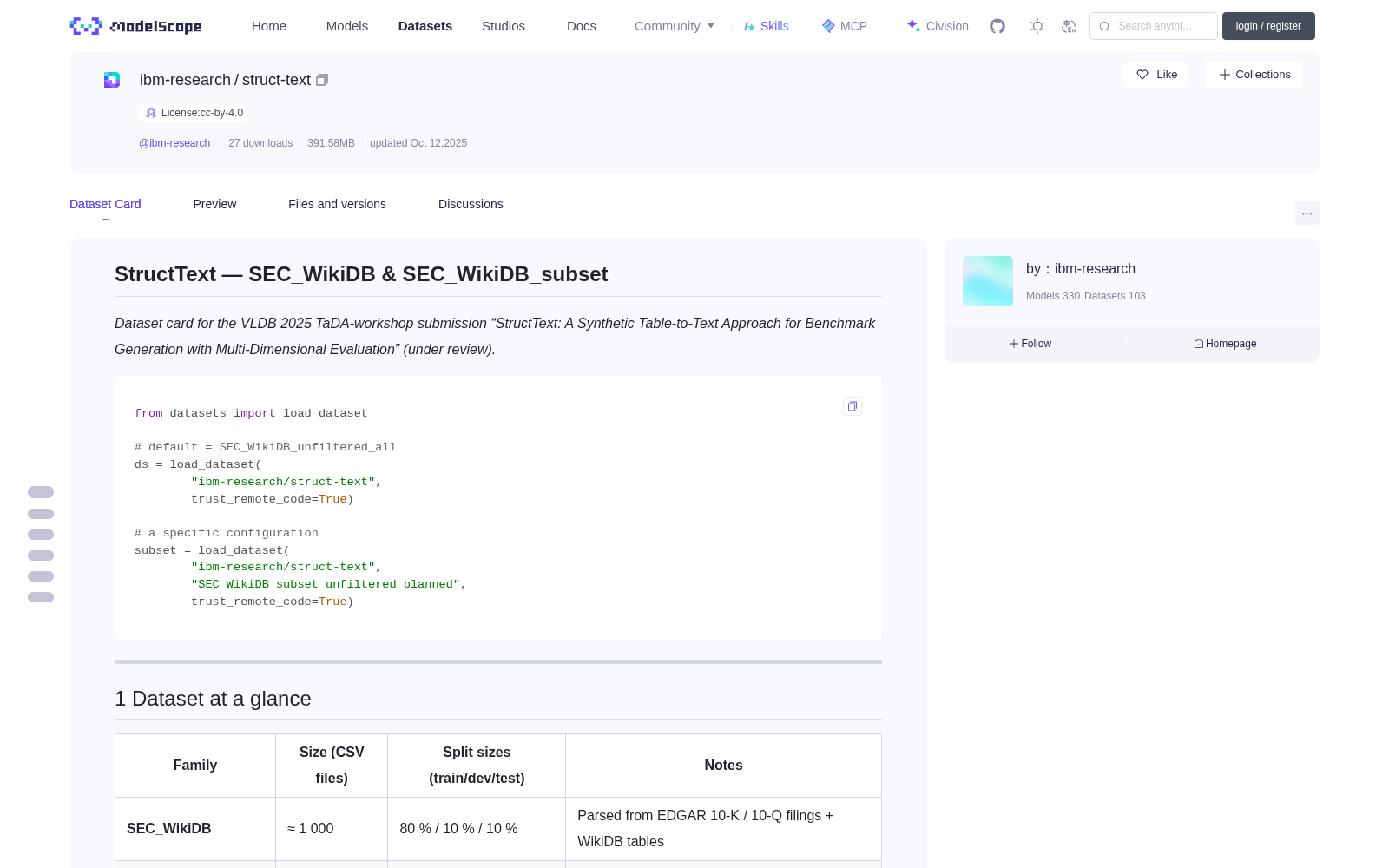Click the MCP diamond icon
The width and height of the screenshot is (1389, 868).
click(x=828, y=26)
